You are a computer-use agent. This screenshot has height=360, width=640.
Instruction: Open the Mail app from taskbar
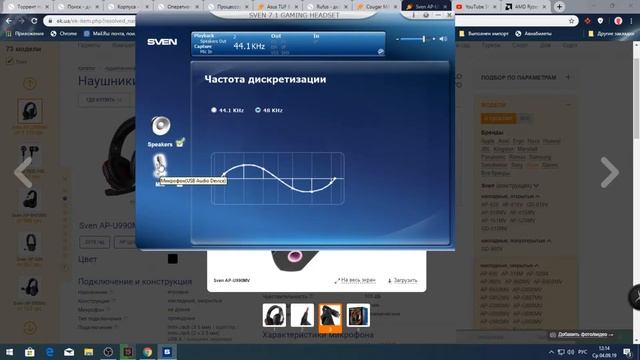[x=69, y=351]
